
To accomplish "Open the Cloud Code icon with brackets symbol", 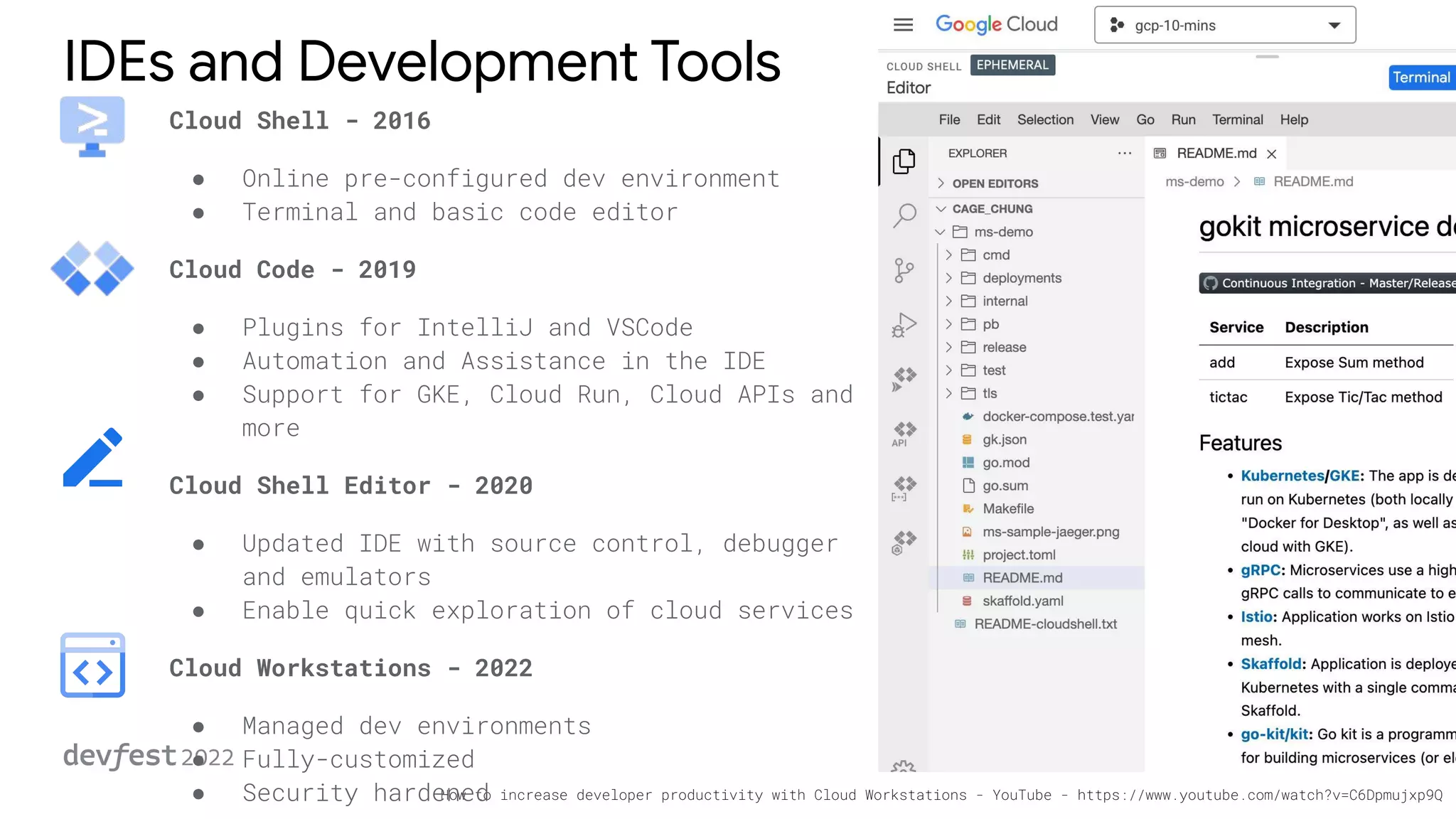I will [904, 488].
